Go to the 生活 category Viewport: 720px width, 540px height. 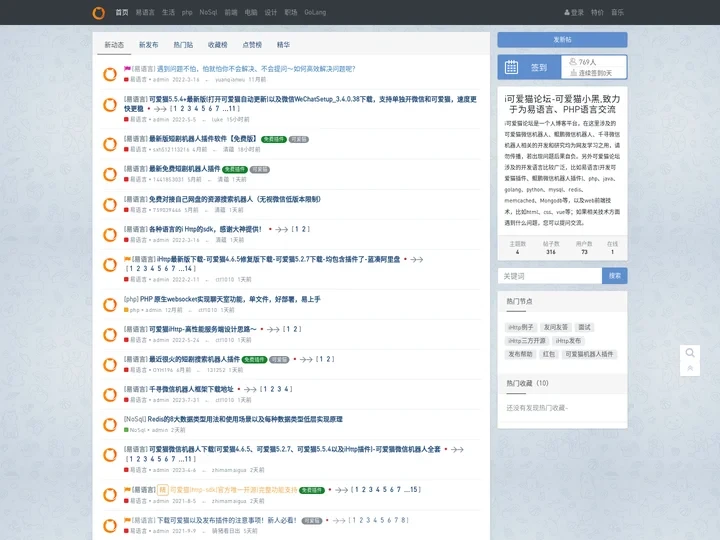pyautogui.click(x=168, y=12)
